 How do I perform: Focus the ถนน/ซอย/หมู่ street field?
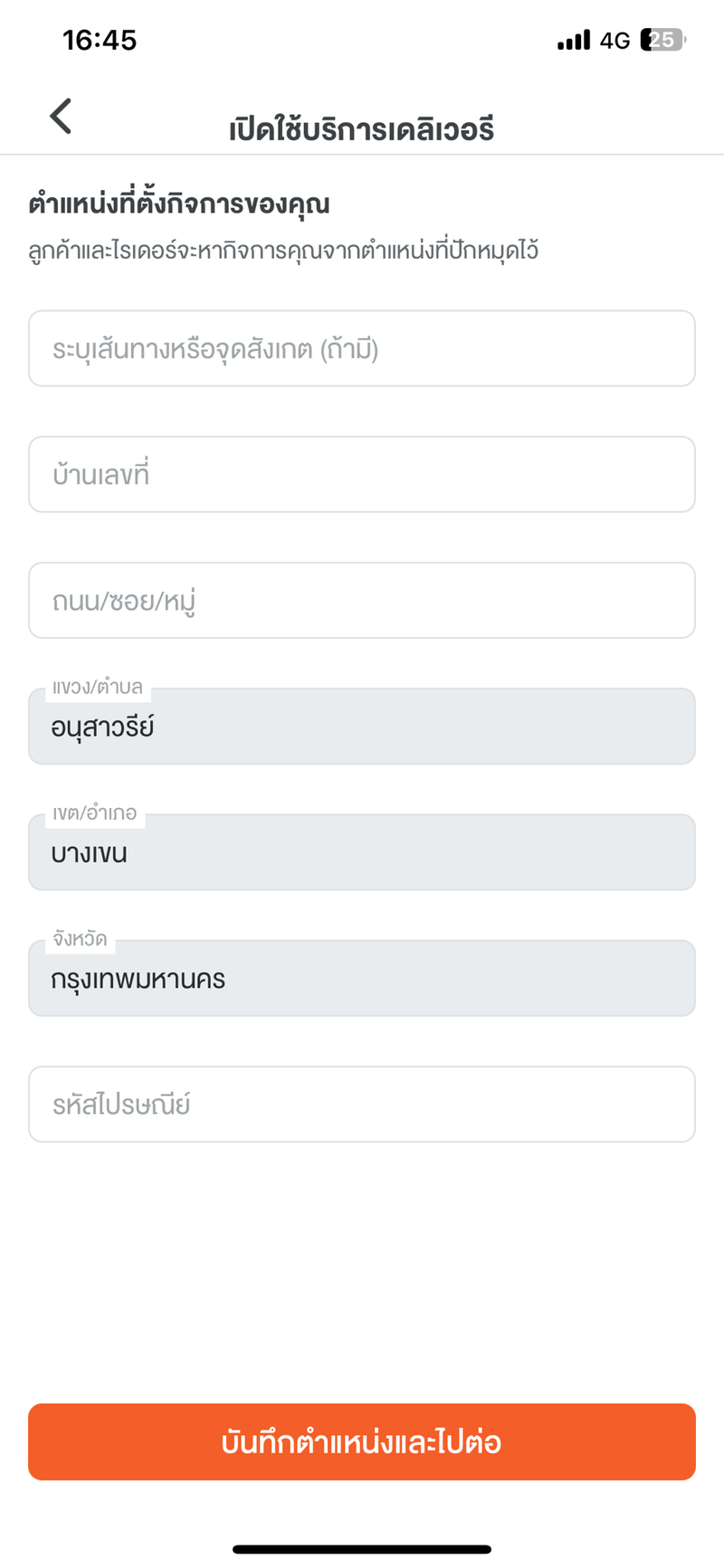[x=362, y=600]
